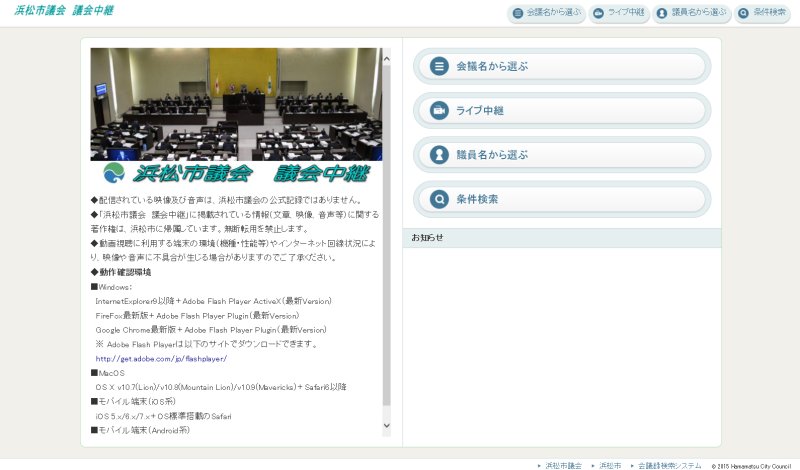Click the camera icon on large ライブ中継 button
This screenshot has width=800, height=470.
(x=439, y=110)
